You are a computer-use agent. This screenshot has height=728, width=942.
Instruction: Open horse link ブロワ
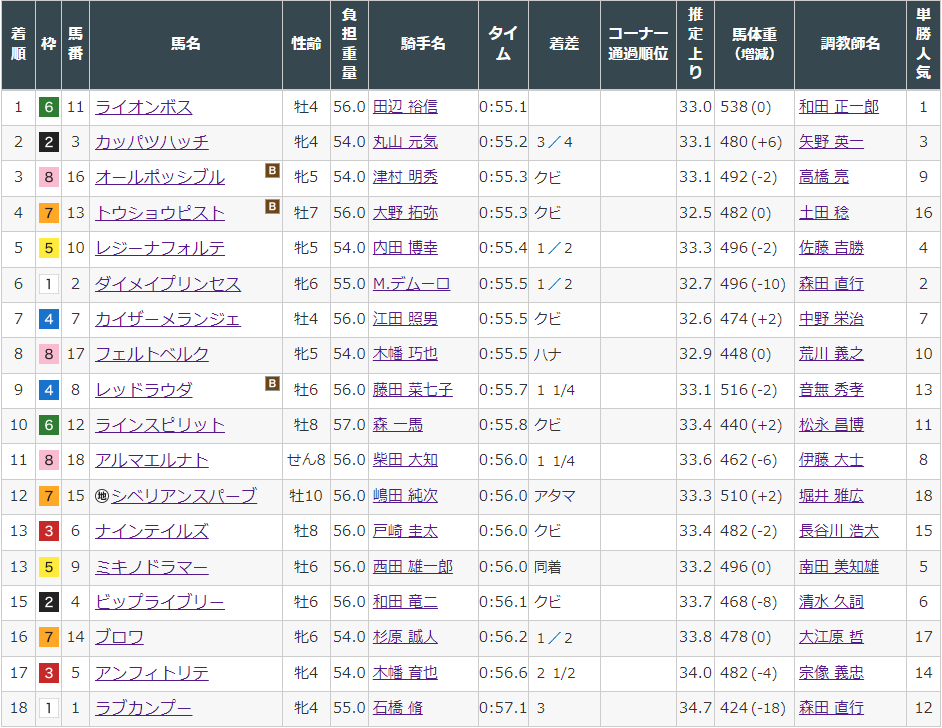[x=120, y=637]
